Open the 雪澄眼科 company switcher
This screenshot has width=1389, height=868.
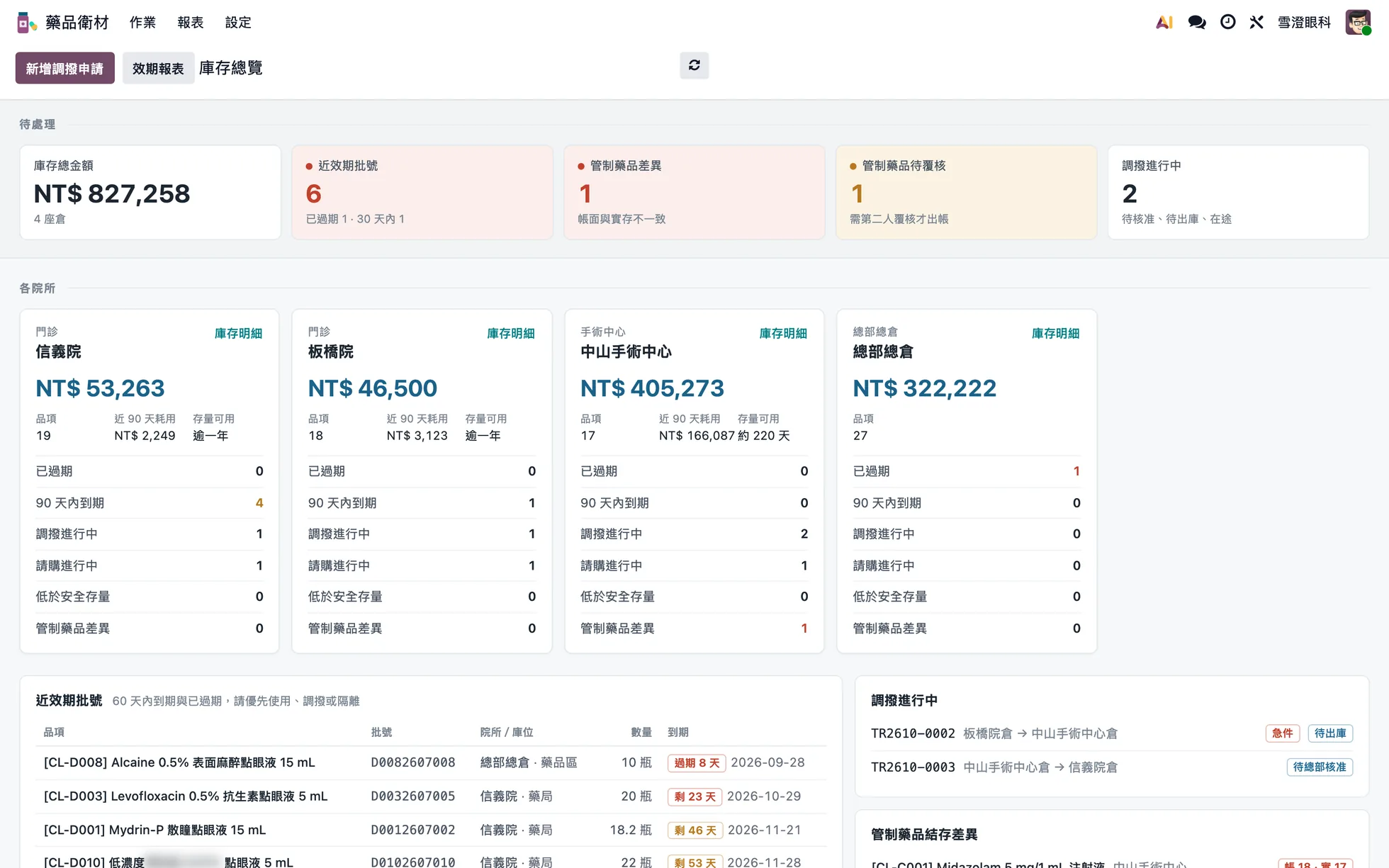1304,23
